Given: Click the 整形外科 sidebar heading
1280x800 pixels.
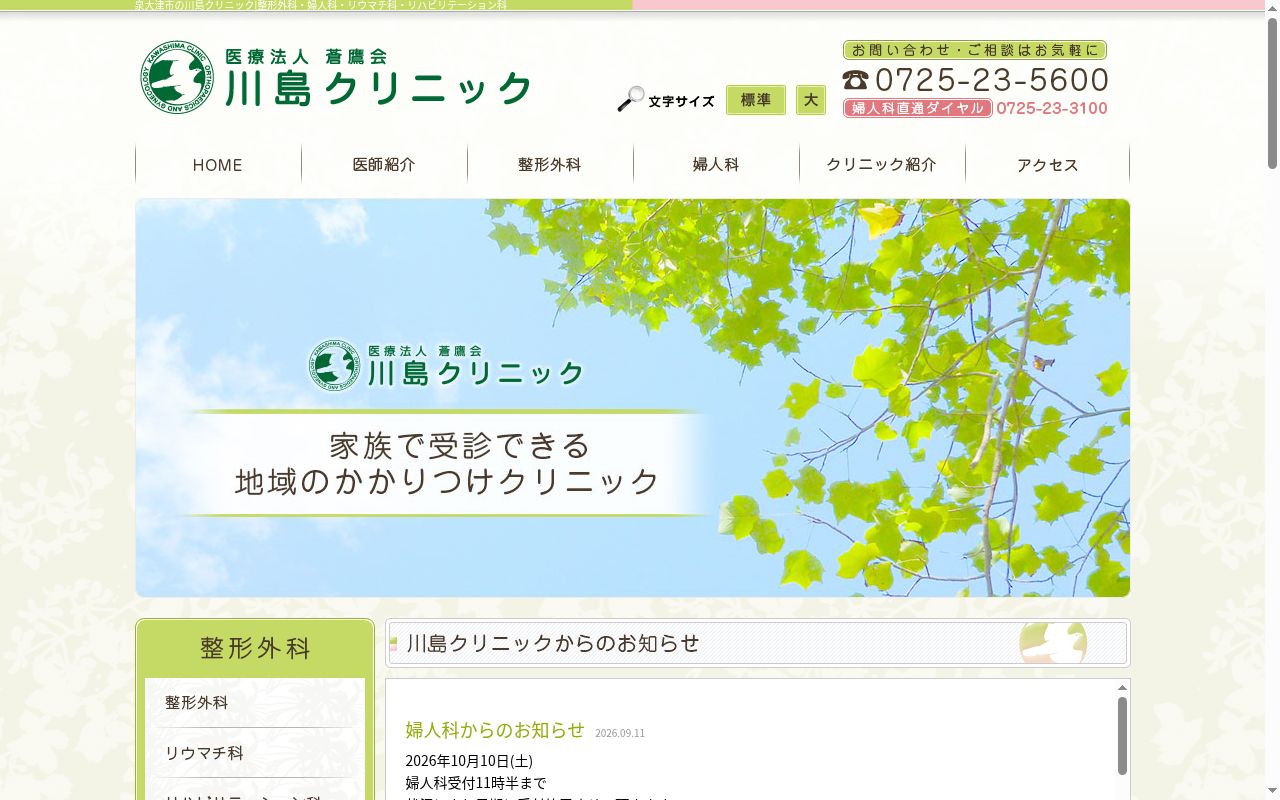Looking at the screenshot, I should click(x=255, y=648).
